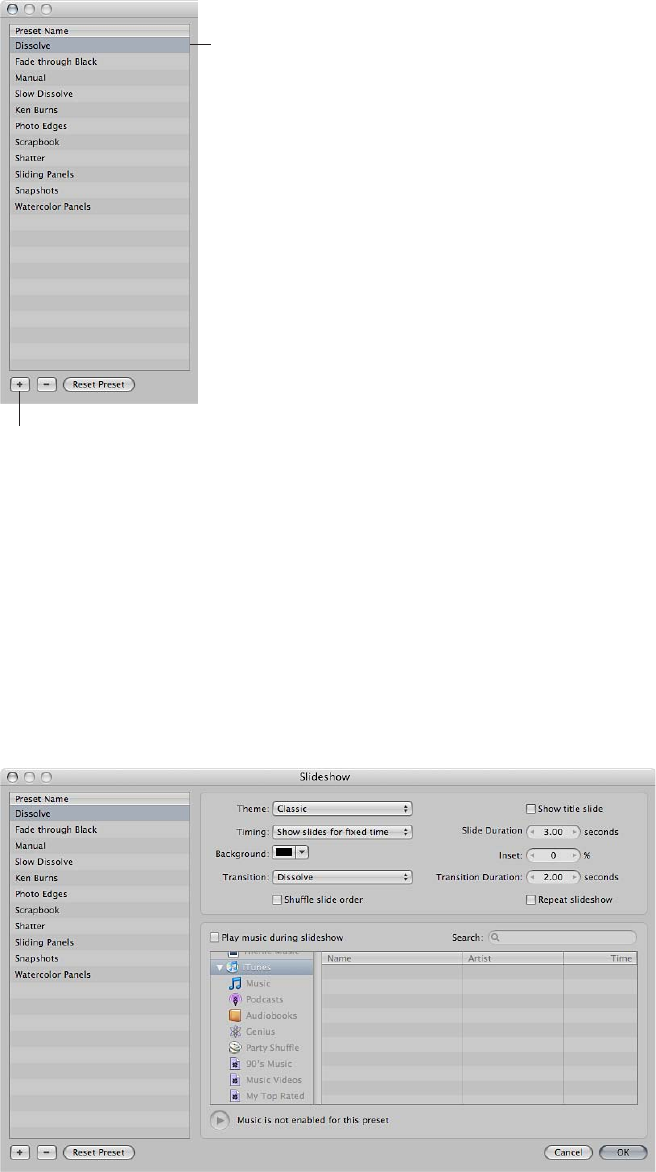656x1172 pixels.
Task: Enable Show title slide checkbox
Action: tap(531, 809)
